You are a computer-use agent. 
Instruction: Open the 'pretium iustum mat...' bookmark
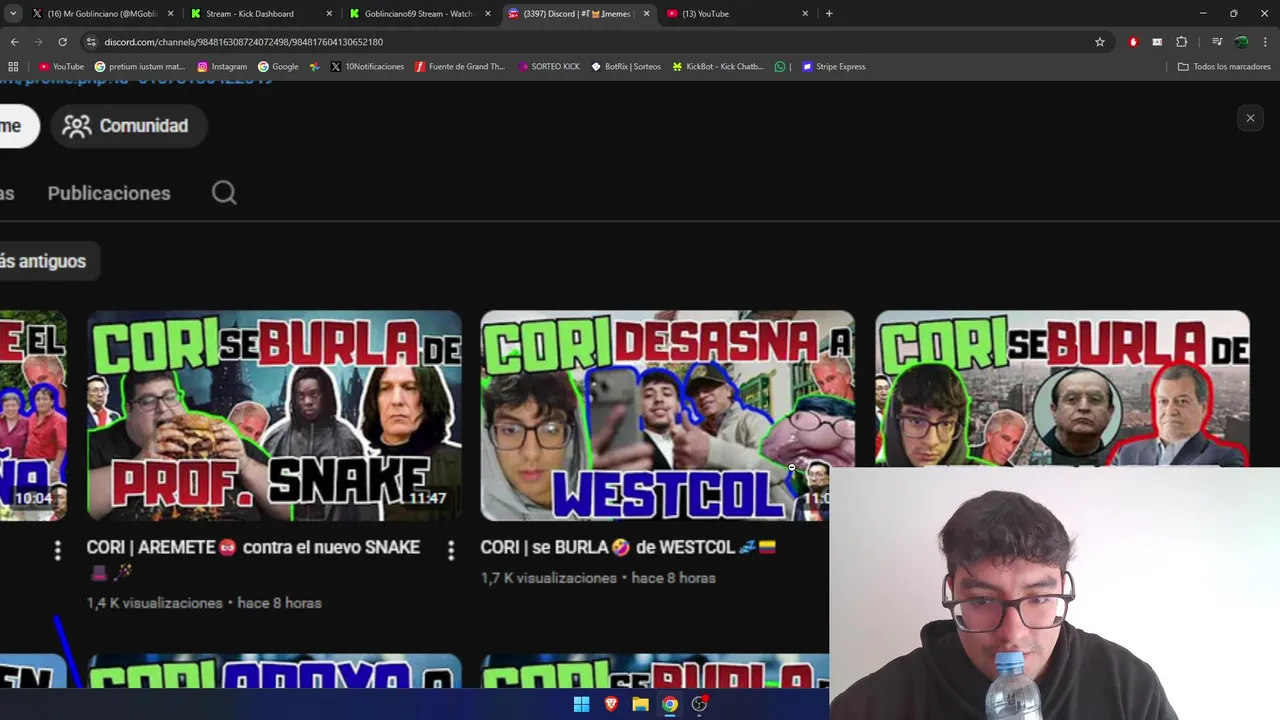pyautogui.click(x=140, y=67)
